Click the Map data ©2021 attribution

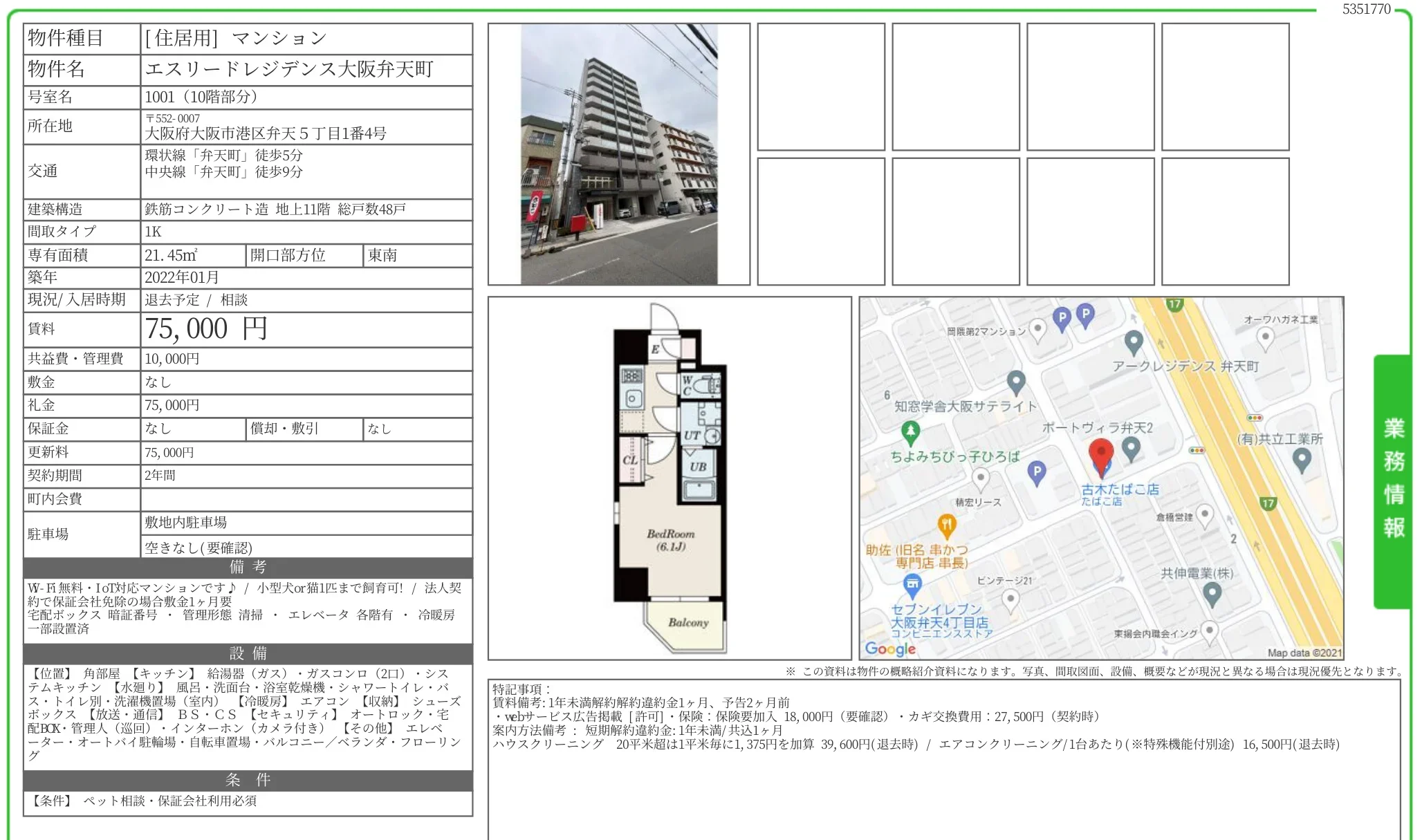[1304, 652]
